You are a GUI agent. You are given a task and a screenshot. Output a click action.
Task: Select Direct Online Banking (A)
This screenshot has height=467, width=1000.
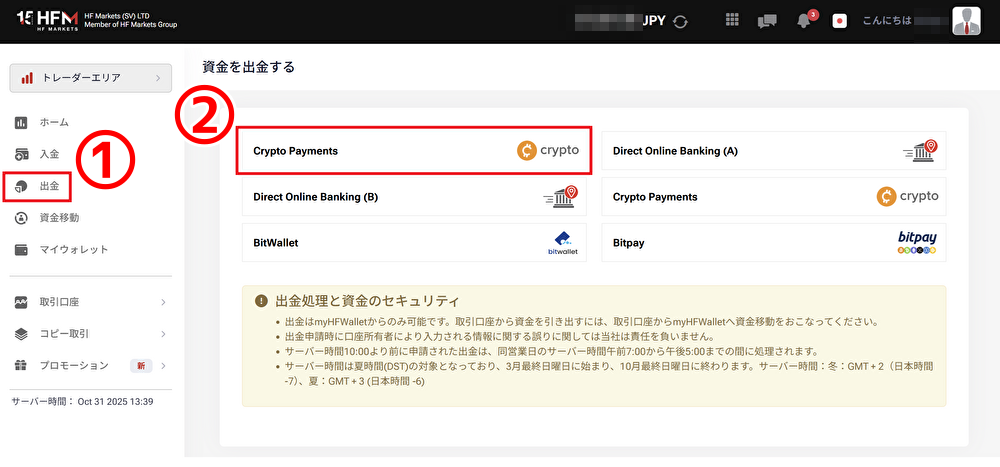tap(773, 151)
